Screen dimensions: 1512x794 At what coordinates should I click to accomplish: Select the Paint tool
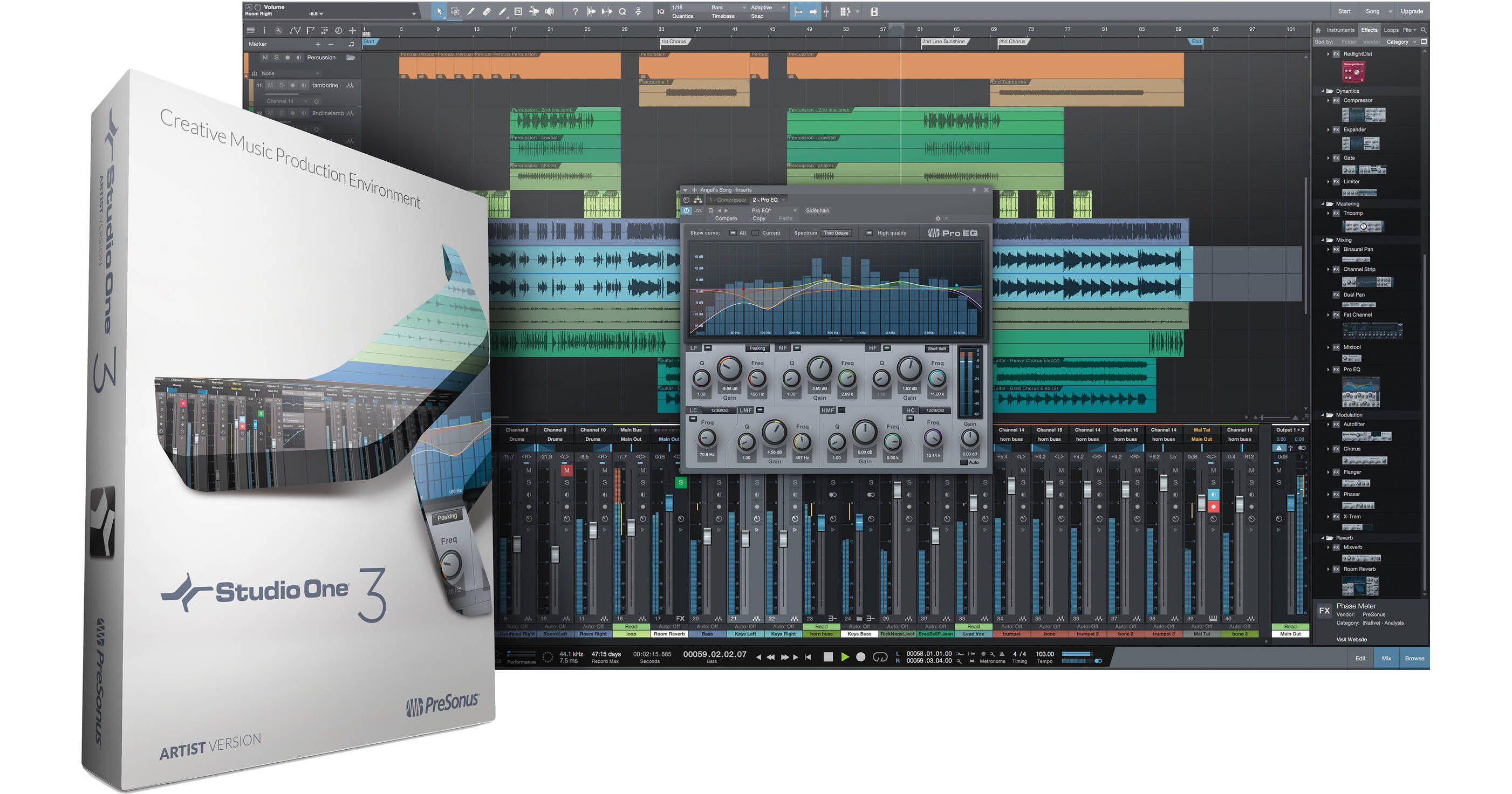[x=503, y=11]
